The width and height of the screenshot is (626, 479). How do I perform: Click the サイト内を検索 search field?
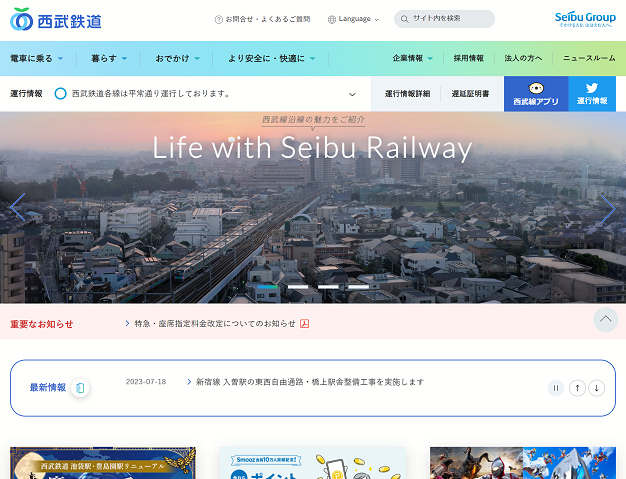pyautogui.click(x=444, y=19)
